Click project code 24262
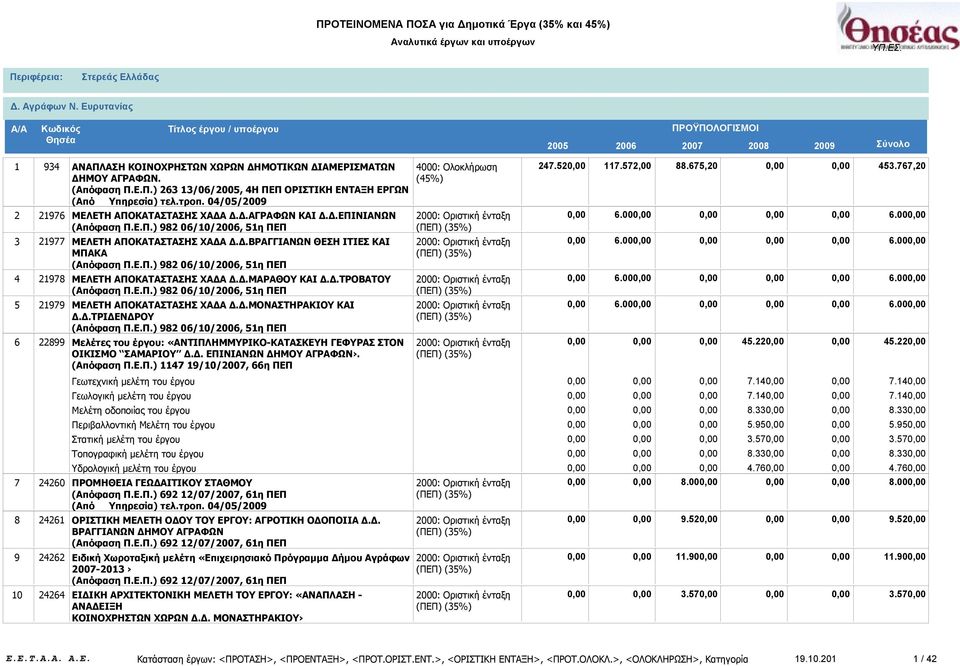960x666 pixels. pos(51,557)
